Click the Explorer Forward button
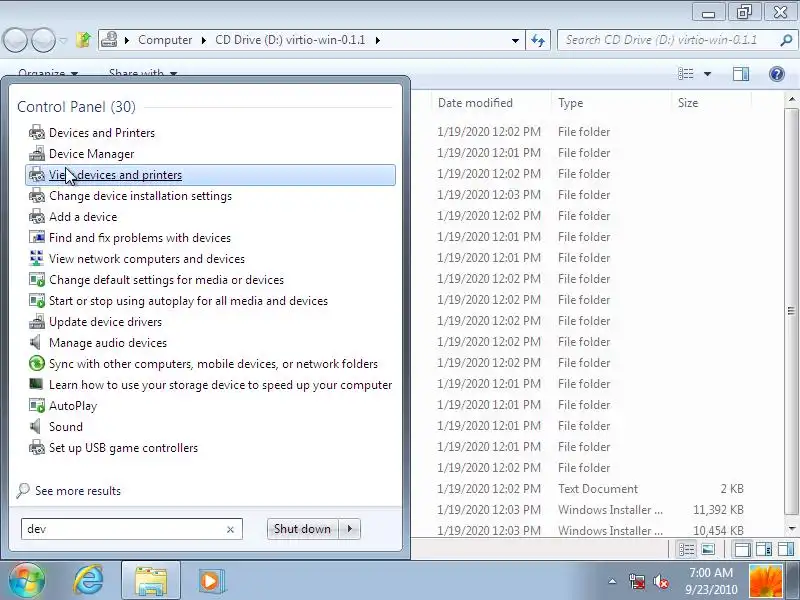This screenshot has width=800, height=600. tap(43, 40)
